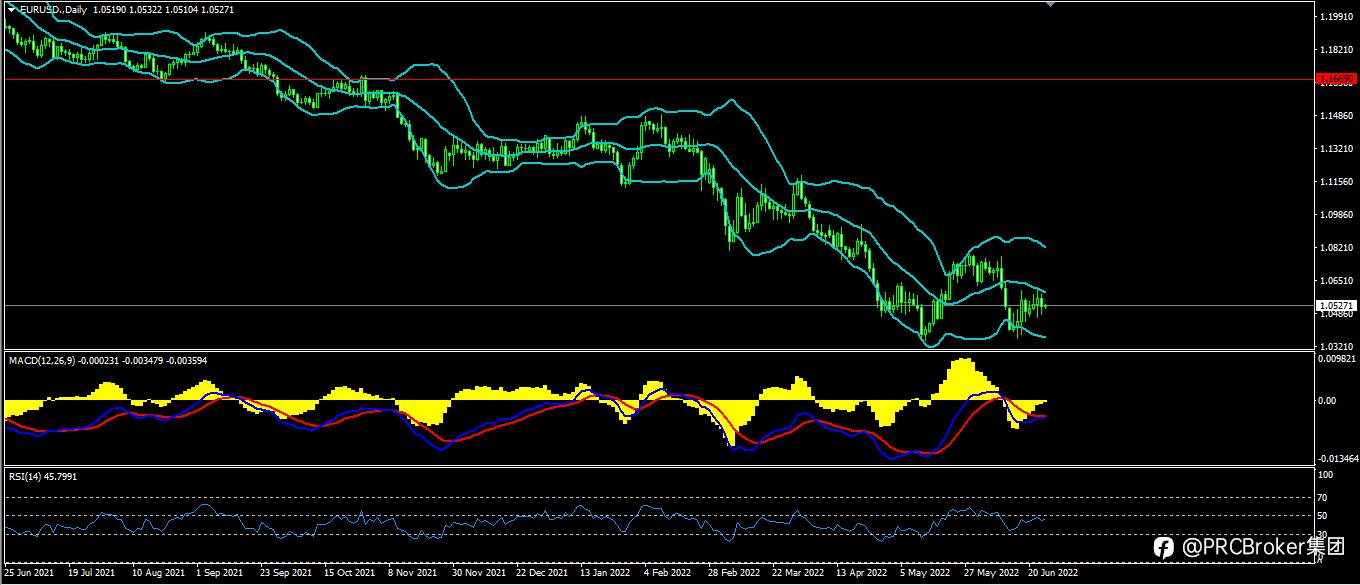This screenshot has height=585, width=1360.
Task: Click the MACD scale value -0.013464
Action: coord(1339,461)
